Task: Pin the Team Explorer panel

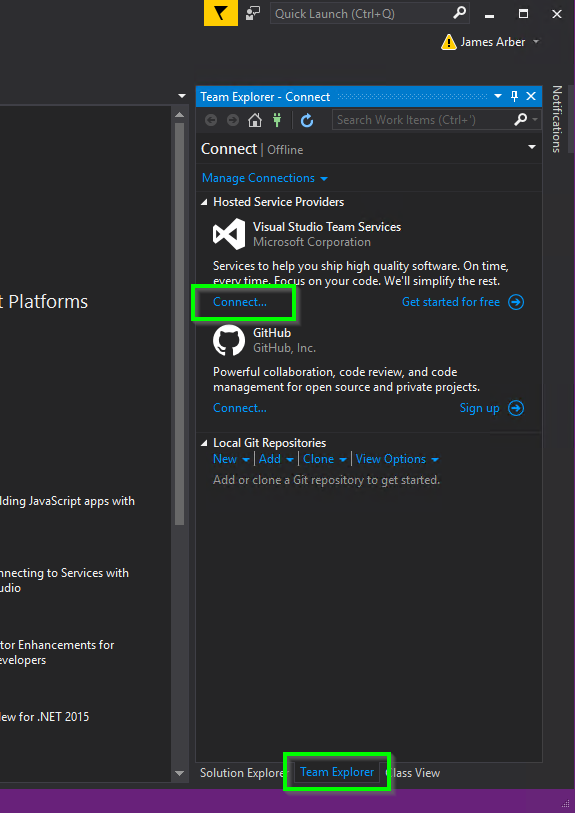Action: click(x=514, y=96)
